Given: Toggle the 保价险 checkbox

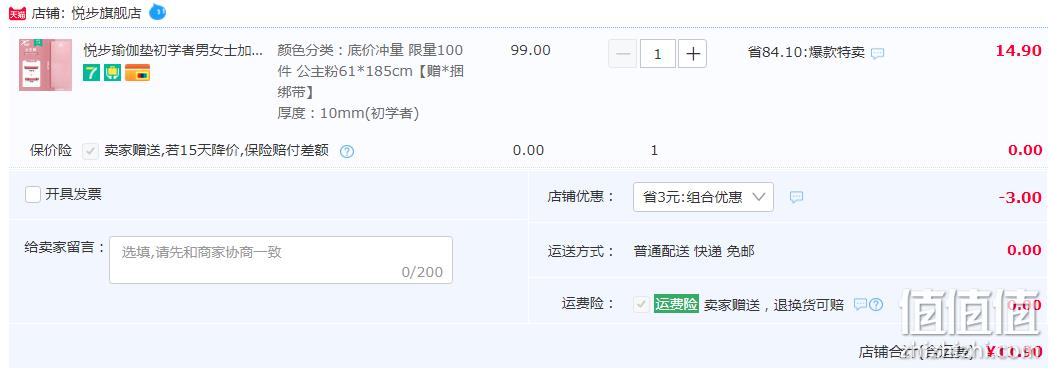Looking at the screenshot, I should [90, 151].
